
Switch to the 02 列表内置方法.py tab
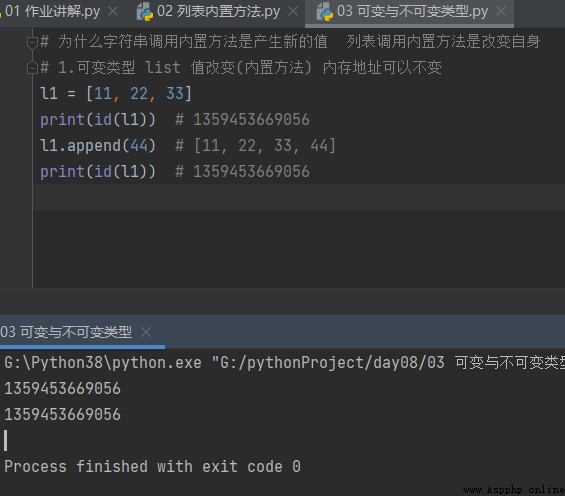[x=218, y=12]
